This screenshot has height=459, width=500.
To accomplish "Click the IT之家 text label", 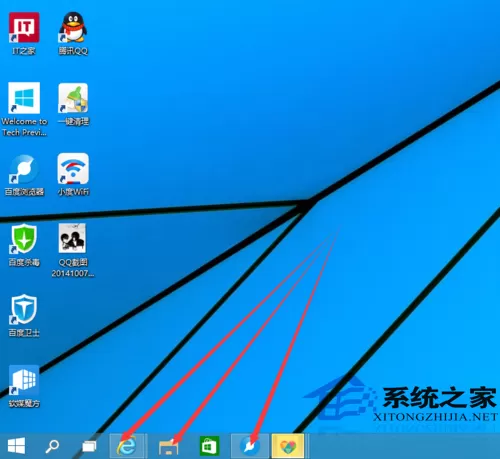I will (24, 51).
